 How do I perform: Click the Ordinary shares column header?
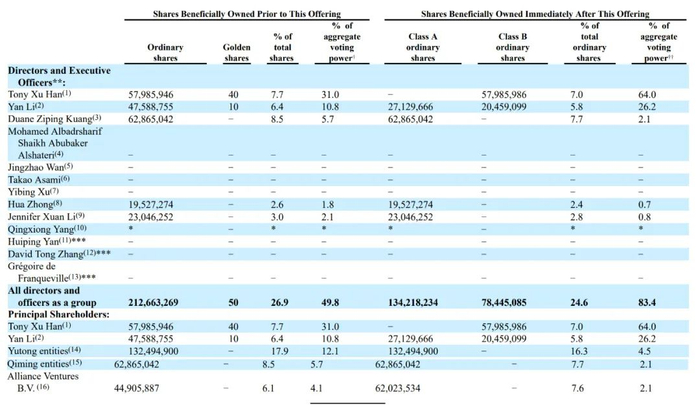click(x=165, y=52)
